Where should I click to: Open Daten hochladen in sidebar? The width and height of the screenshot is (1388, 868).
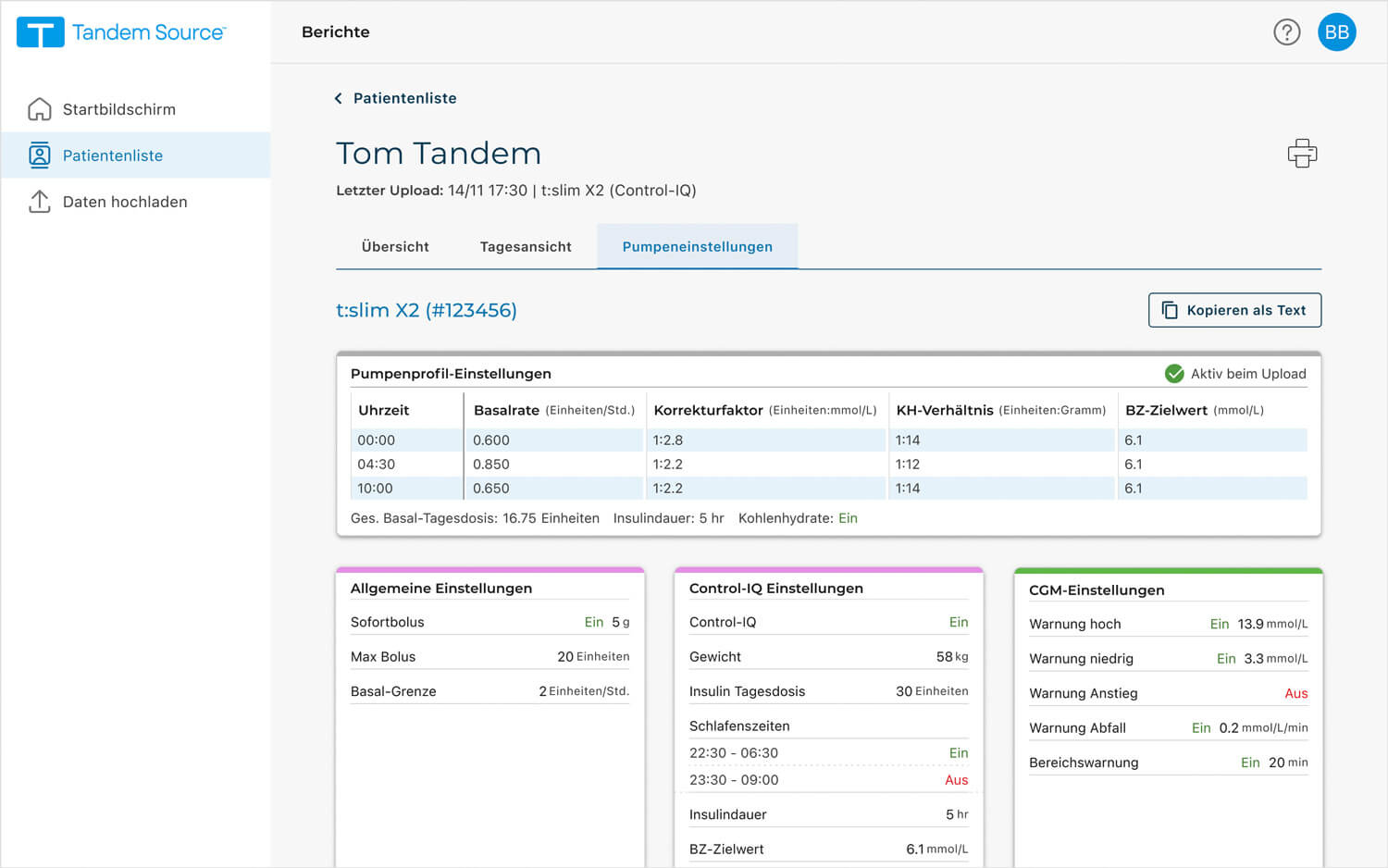point(135,201)
